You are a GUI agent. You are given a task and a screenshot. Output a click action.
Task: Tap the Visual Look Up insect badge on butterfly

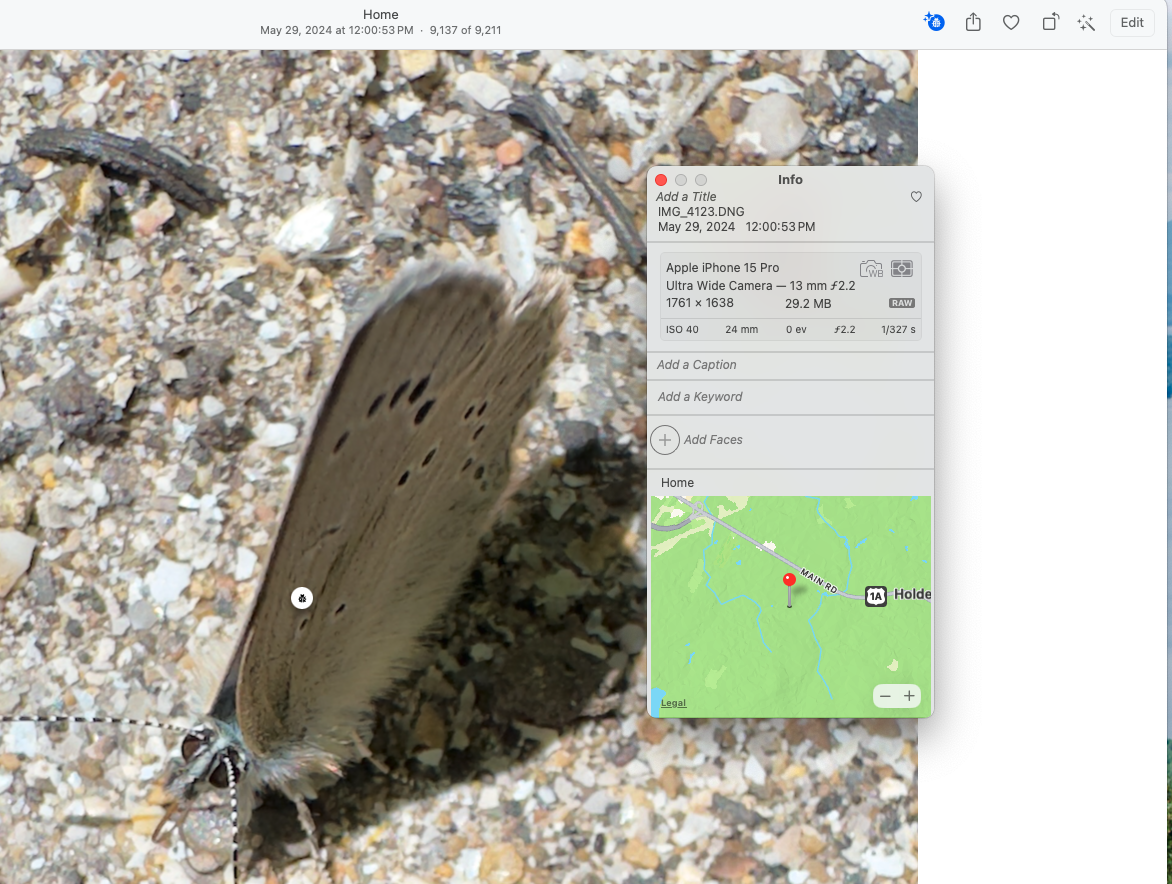pyautogui.click(x=302, y=598)
